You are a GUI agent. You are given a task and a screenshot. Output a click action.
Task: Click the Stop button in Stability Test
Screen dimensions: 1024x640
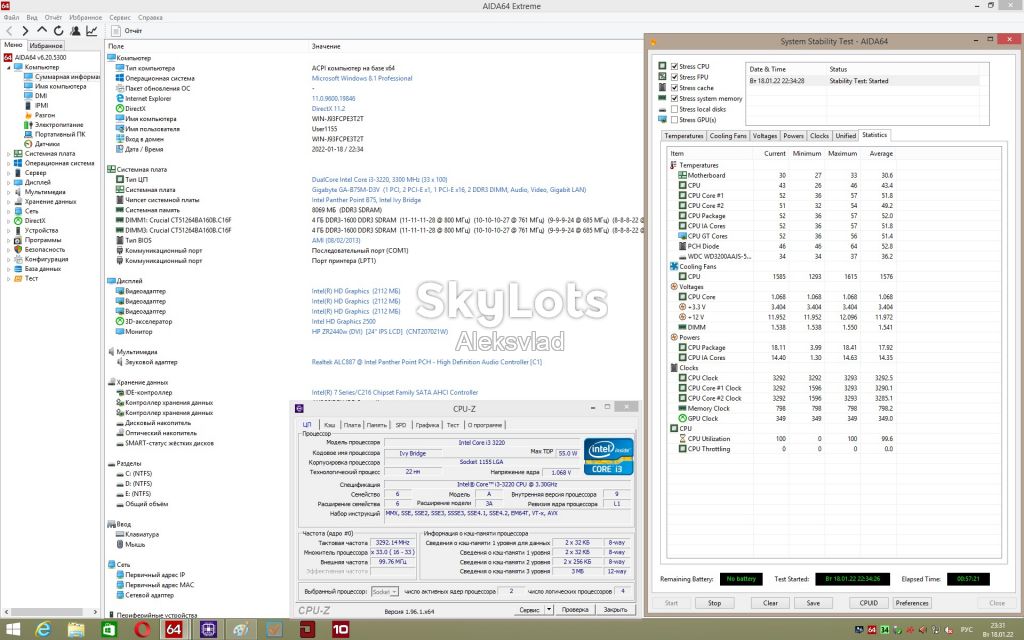point(714,603)
